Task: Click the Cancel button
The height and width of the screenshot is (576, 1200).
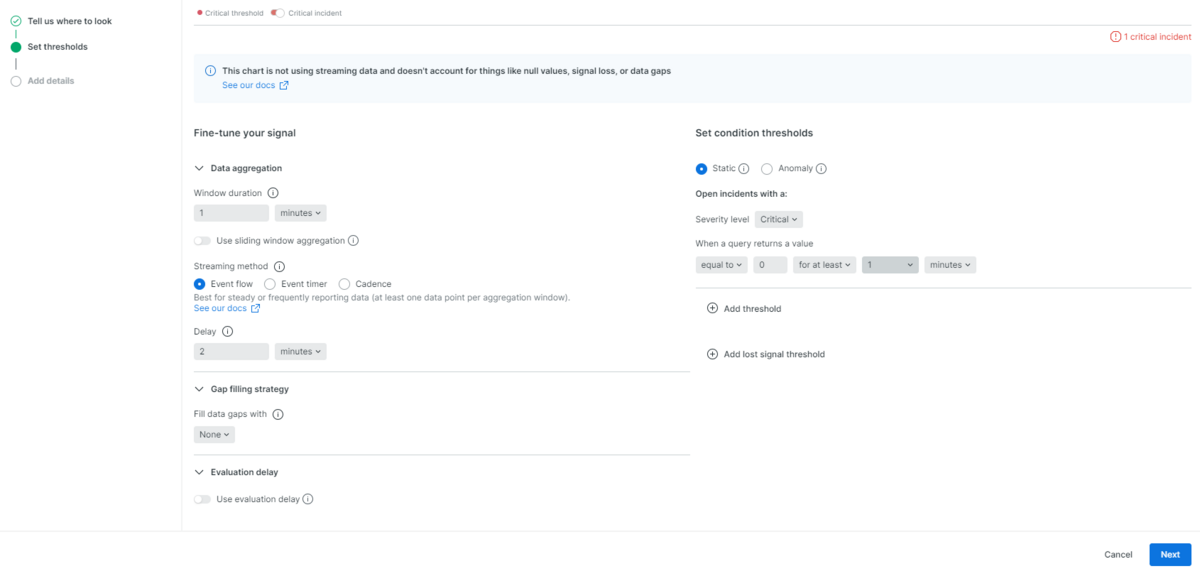Action: pos(1118,554)
